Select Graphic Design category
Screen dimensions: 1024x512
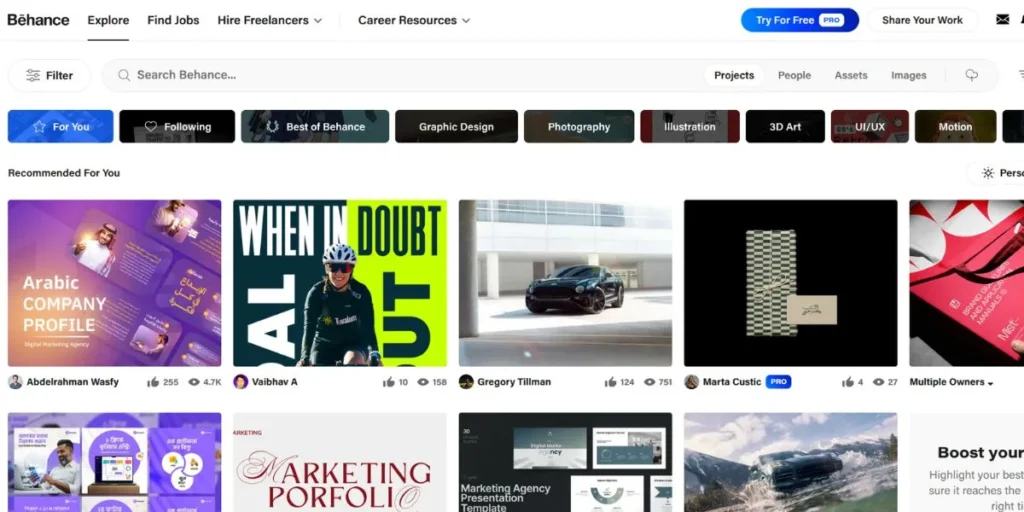pos(456,127)
